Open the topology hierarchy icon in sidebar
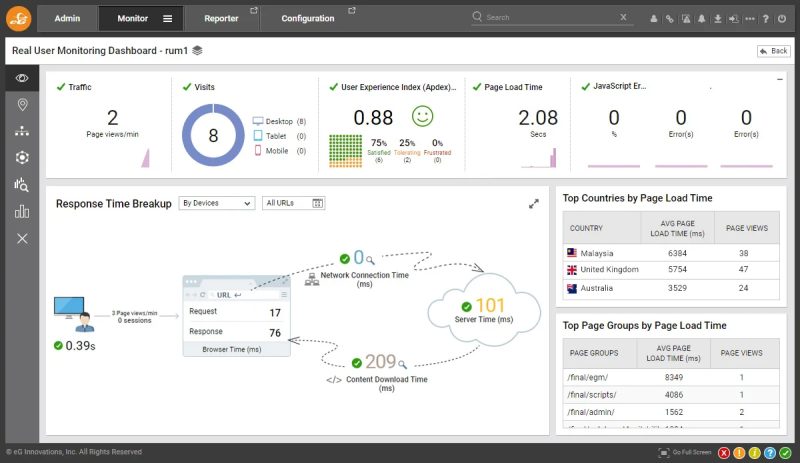This screenshot has height=463, width=800. [22, 131]
